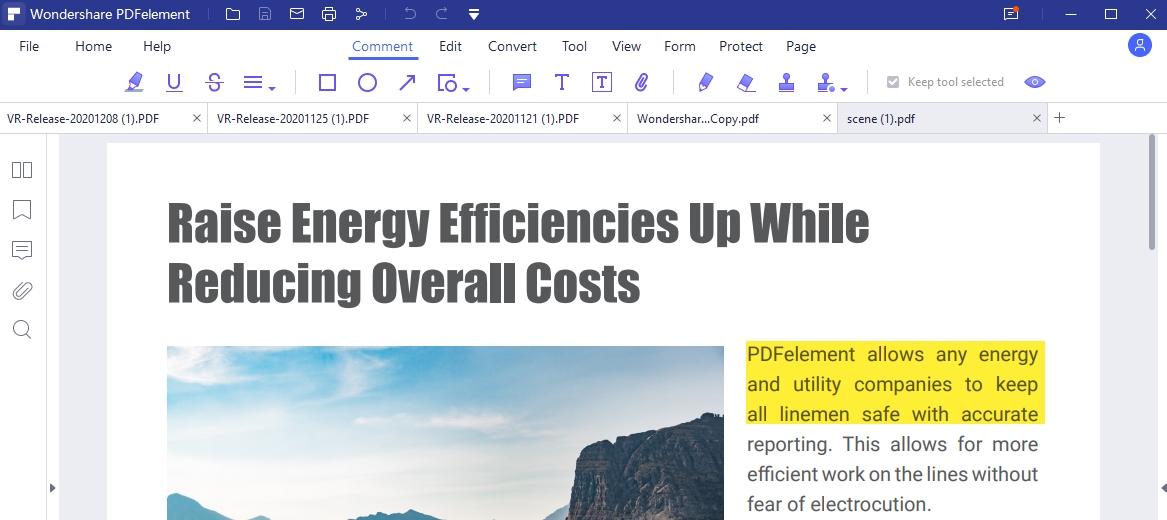Screen dimensions: 1167x520
Task: Click the vertical scrollbar thumb
Action: pos(1152,192)
